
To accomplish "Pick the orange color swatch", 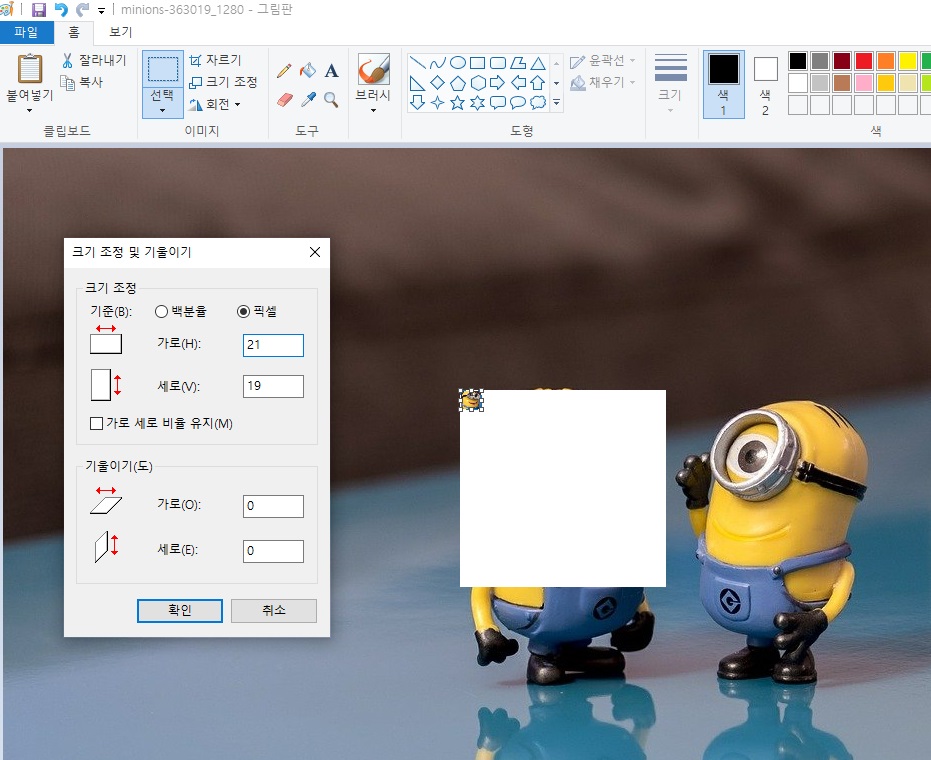I will click(x=886, y=61).
